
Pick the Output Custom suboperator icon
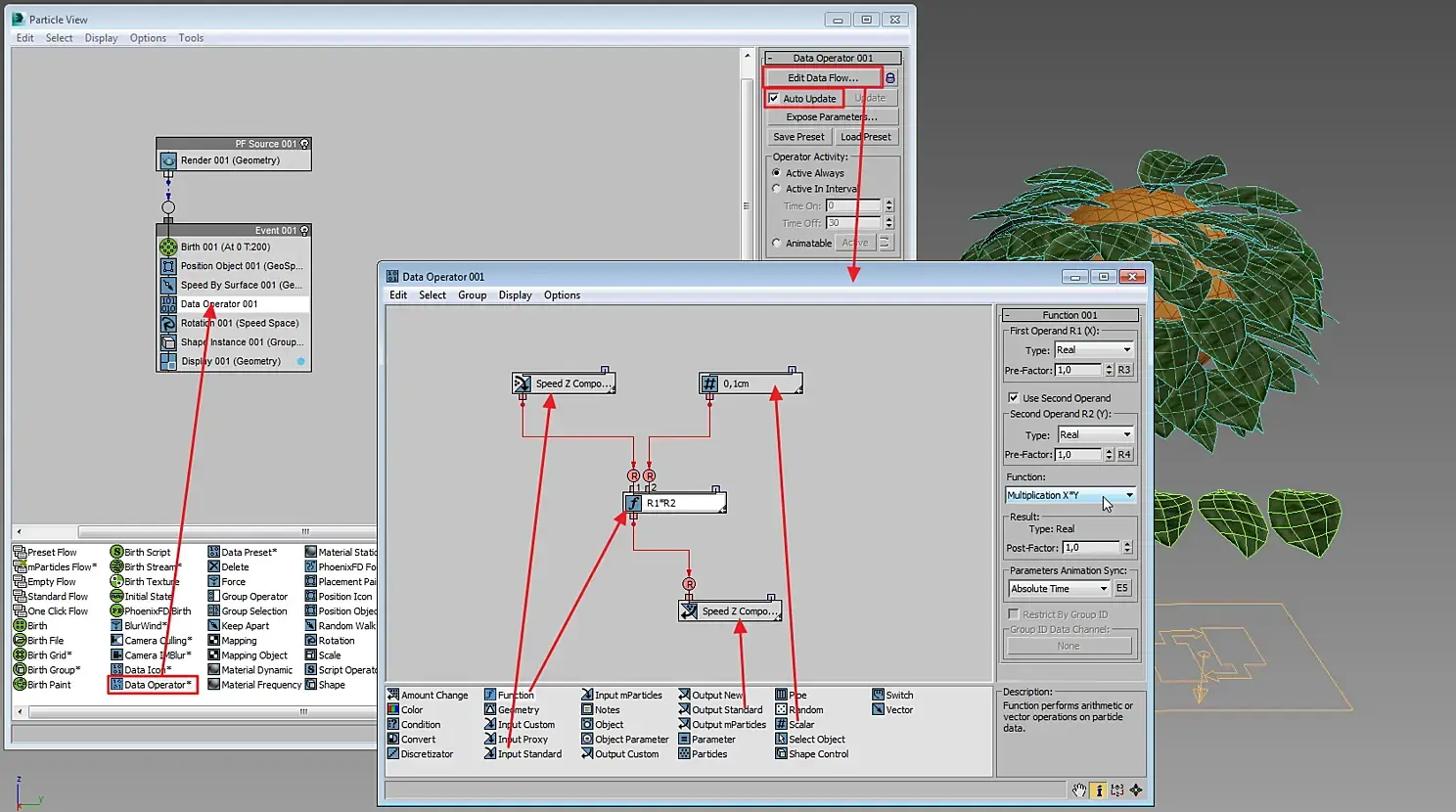(587, 753)
